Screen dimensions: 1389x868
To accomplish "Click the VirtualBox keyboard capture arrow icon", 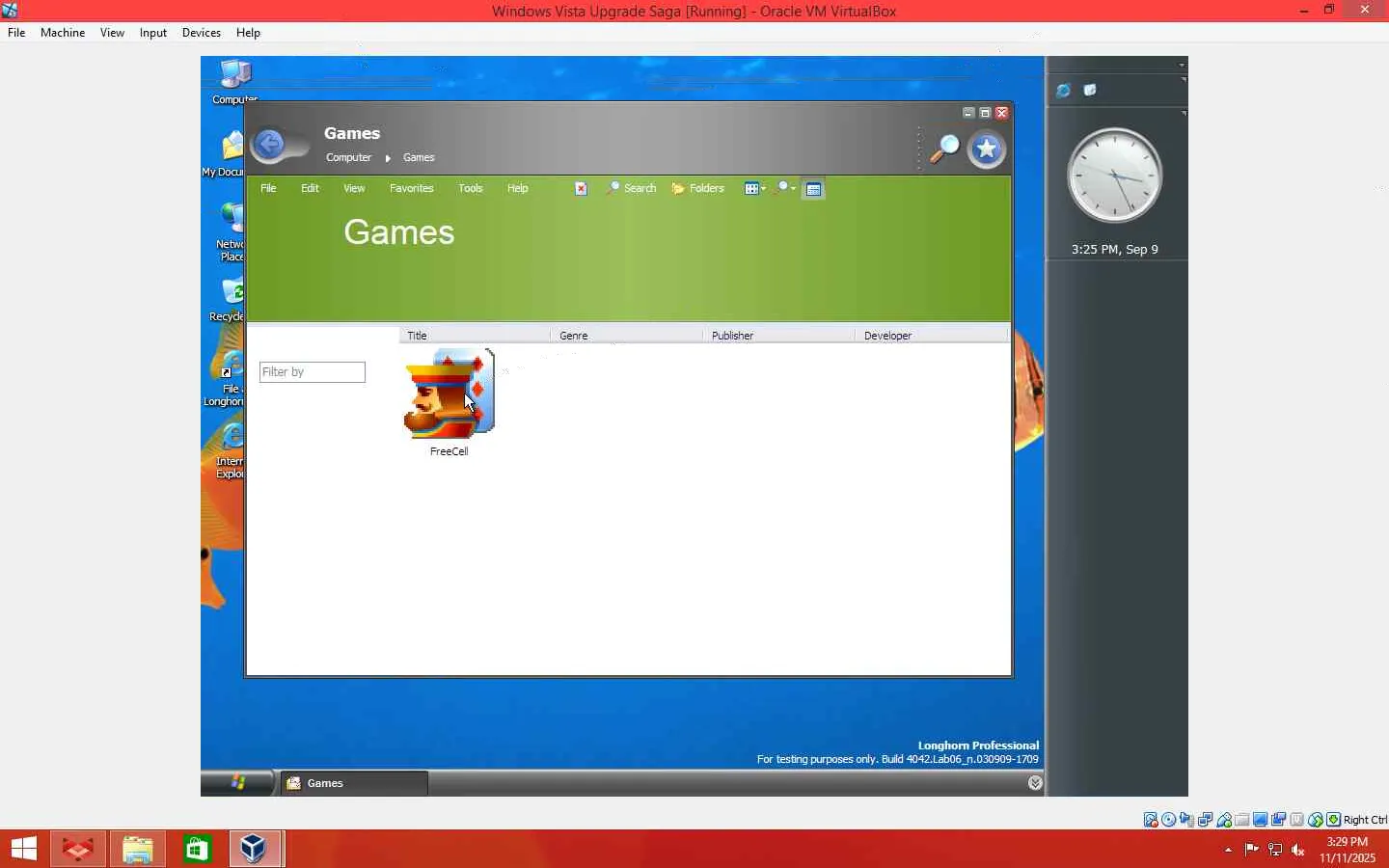I will pyautogui.click(x=1334, y=820).
